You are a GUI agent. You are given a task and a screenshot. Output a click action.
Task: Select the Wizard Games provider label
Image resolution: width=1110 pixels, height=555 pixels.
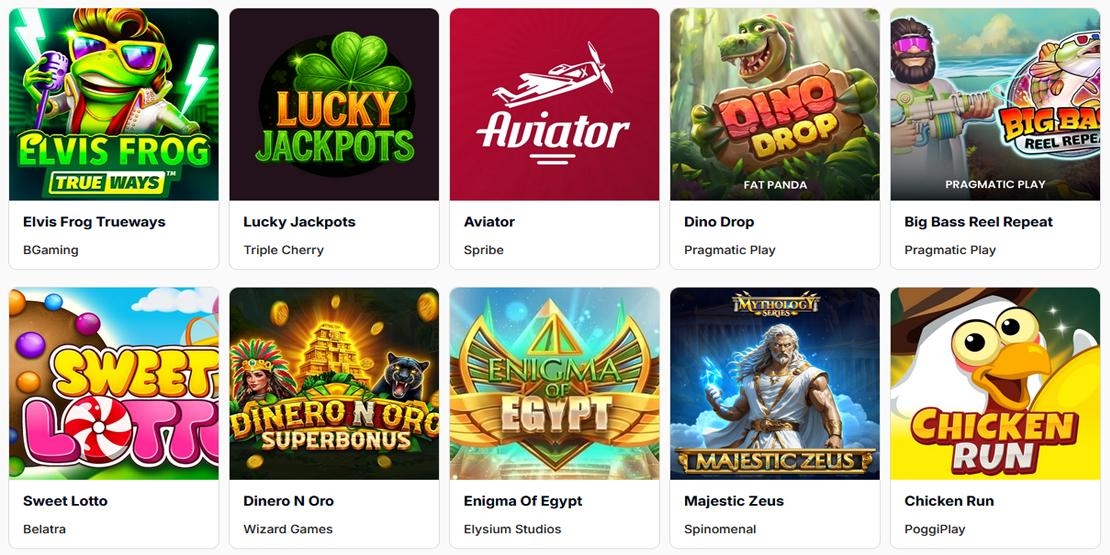pos(288,529)
